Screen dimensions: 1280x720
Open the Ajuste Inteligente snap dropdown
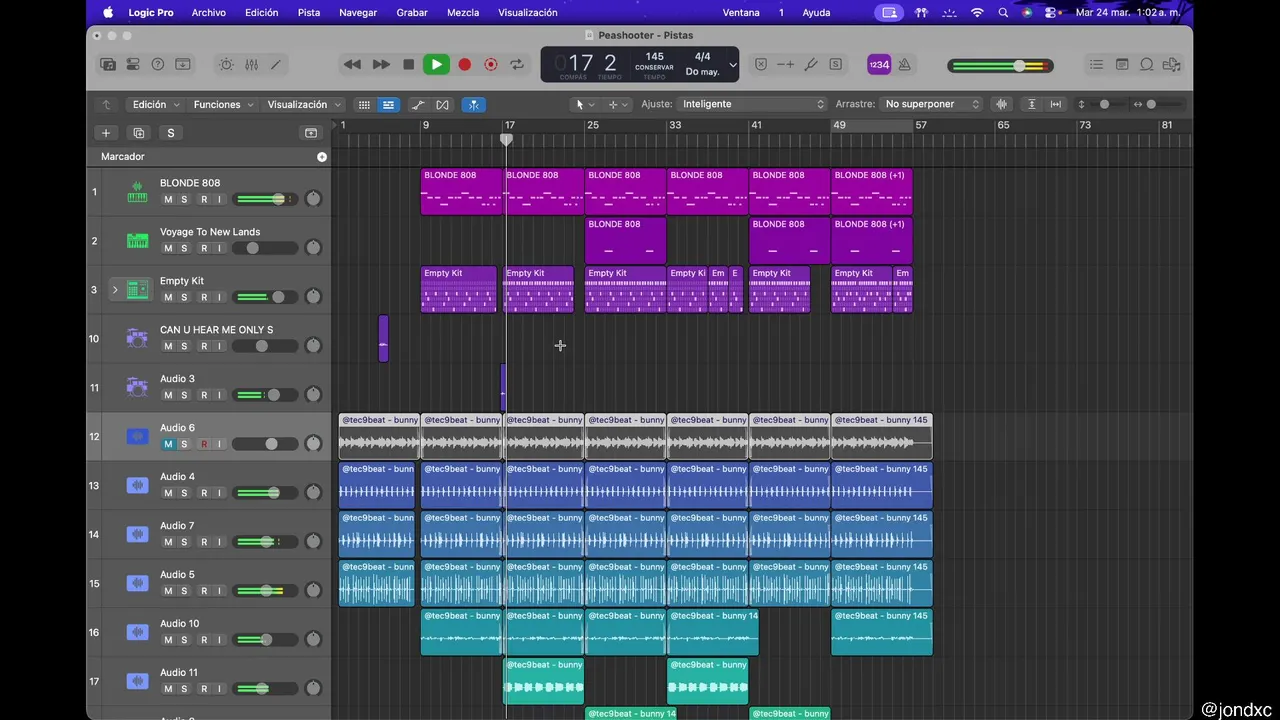[x=753, y=104]
